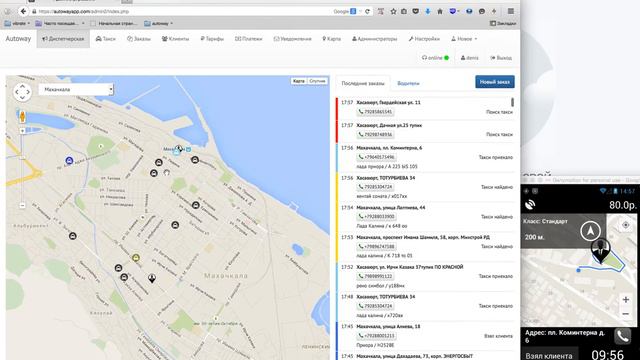Expand the Новое dropdown menu
Image resolution: width=640 pixels, height=360 pixels.
[464, 39]
